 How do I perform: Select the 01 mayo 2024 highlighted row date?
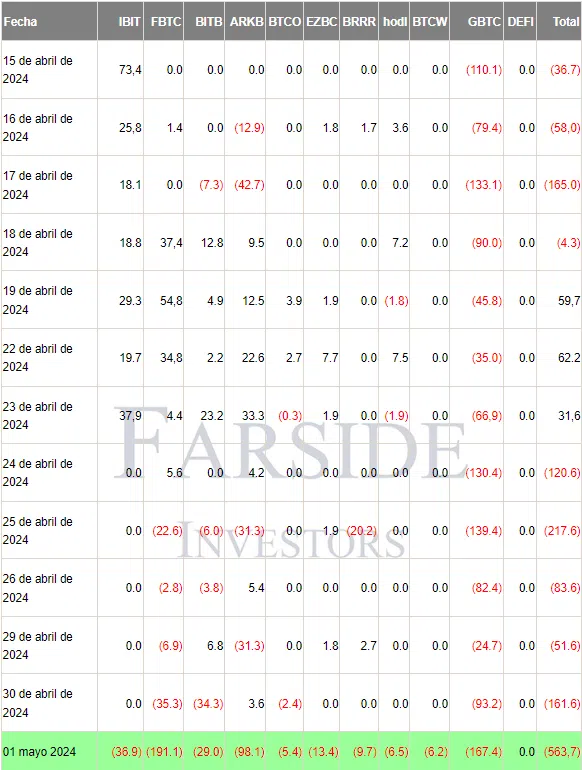click(39, 752)
